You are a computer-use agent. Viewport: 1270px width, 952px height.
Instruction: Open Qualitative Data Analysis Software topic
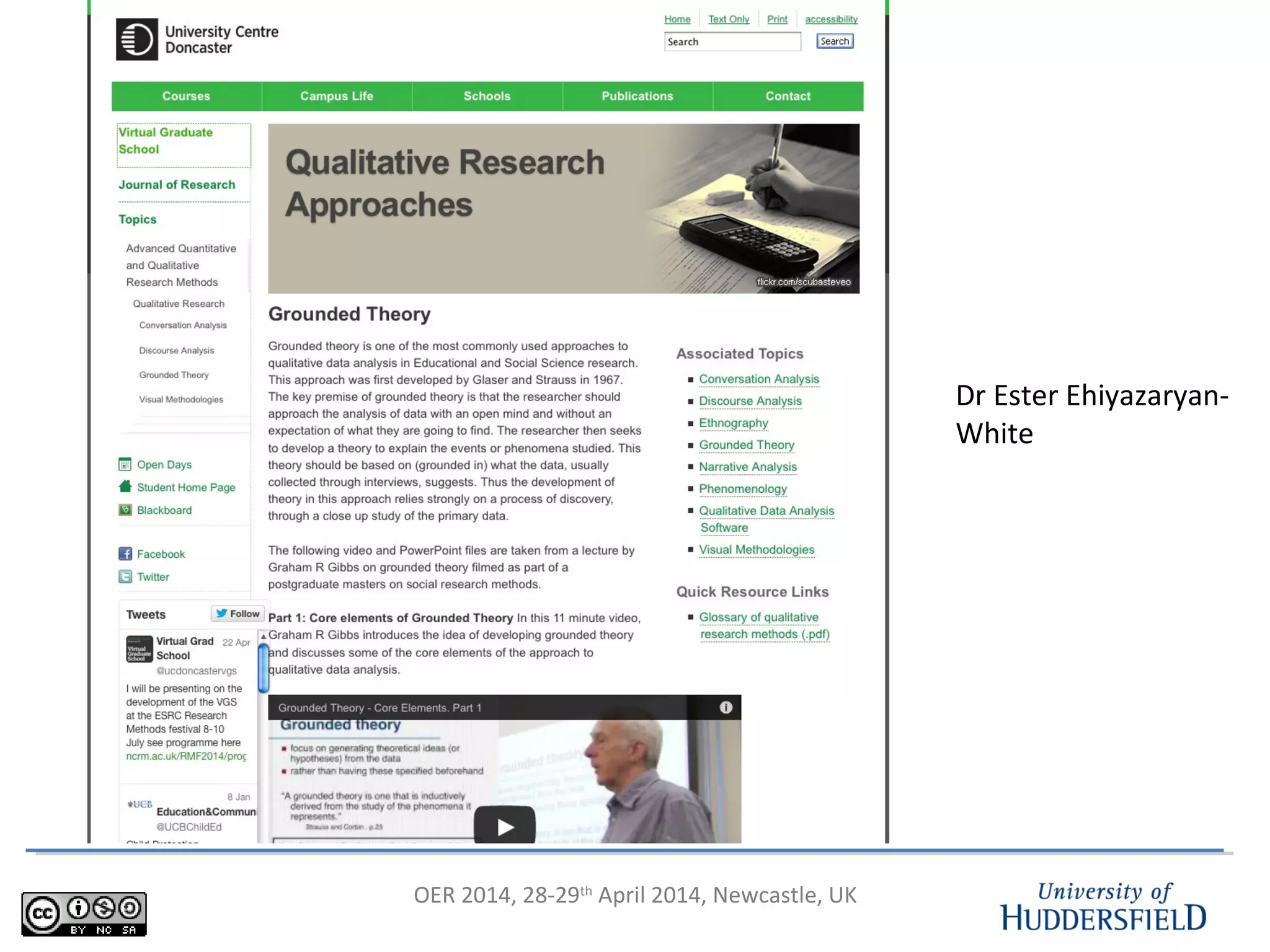(x=766, y=519)
